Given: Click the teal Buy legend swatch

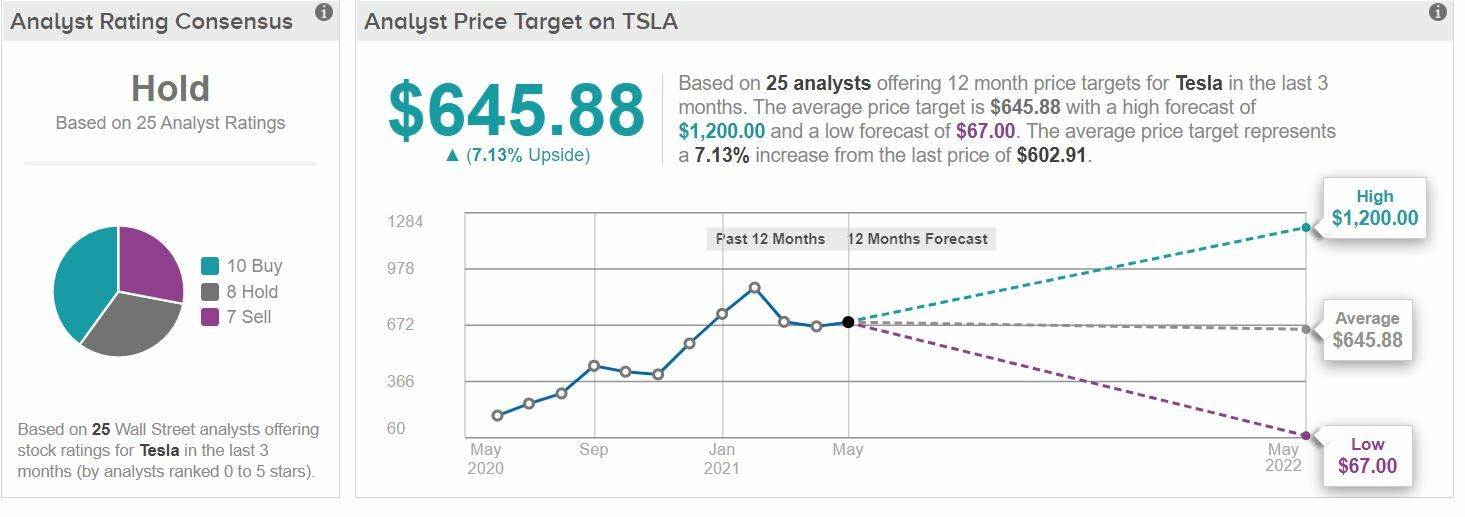Looking at the screenshot, I should [x=210, y=266].
